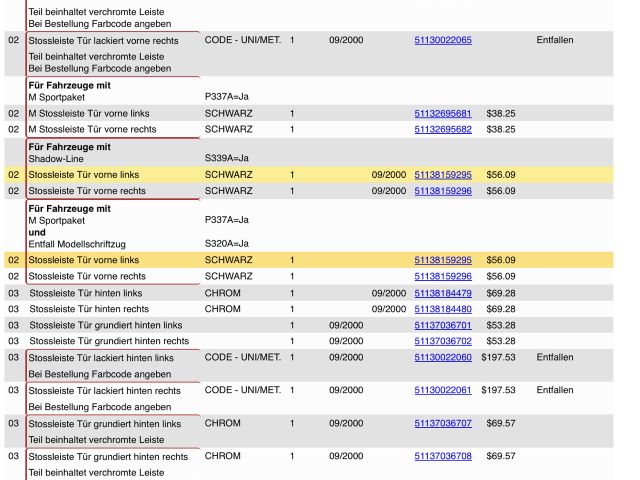Open part number link 51130022065

(x=443, y=40)
